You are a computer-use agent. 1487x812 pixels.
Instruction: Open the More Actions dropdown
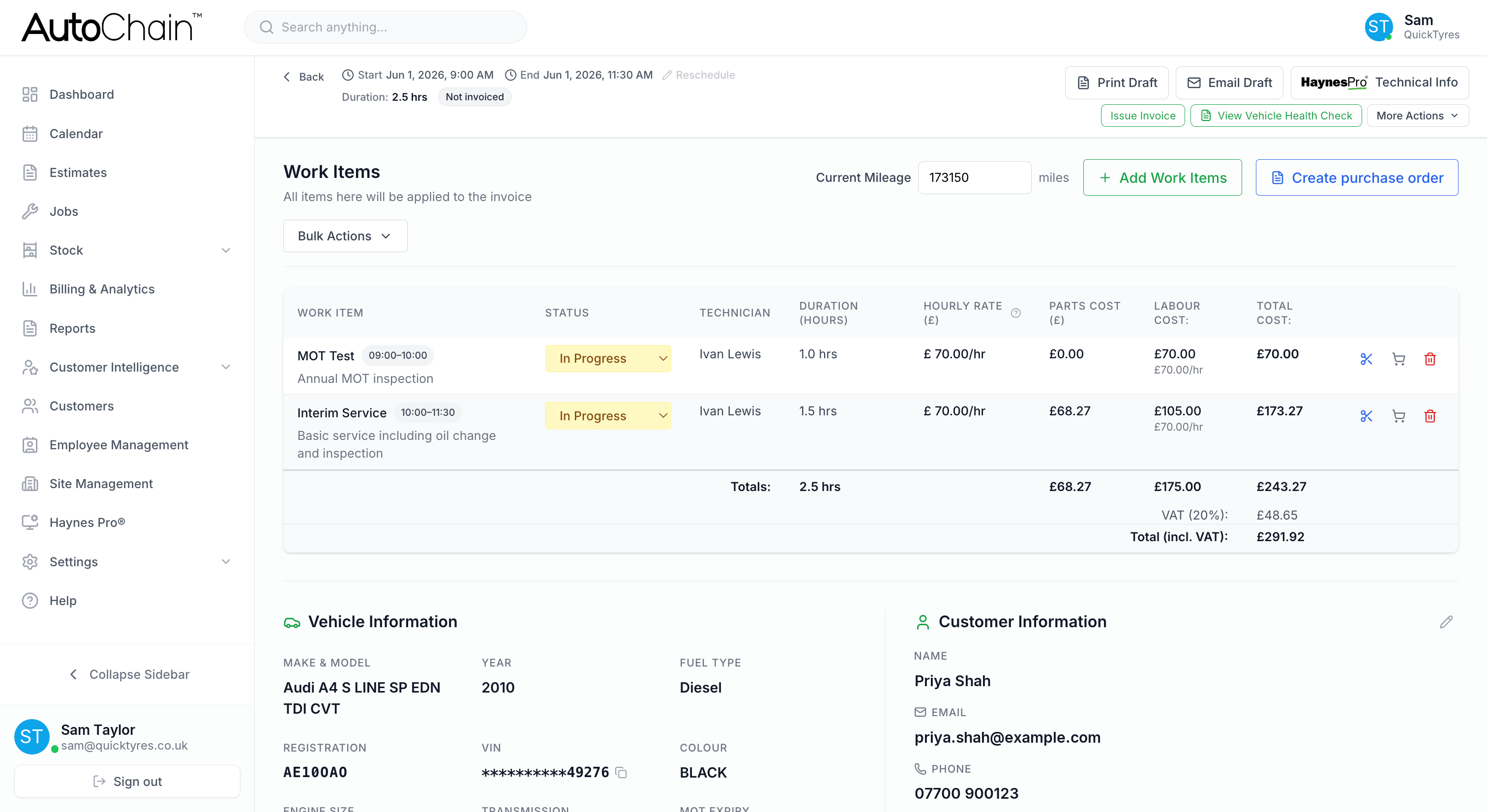point(1417,116)
